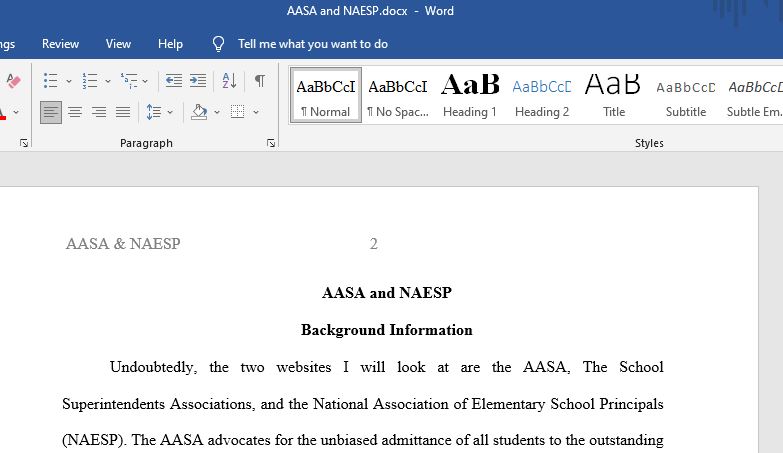Screen dimensions: 783x453
Task: Click the bold title AASA and NAESP
Action: click(387, 293)
